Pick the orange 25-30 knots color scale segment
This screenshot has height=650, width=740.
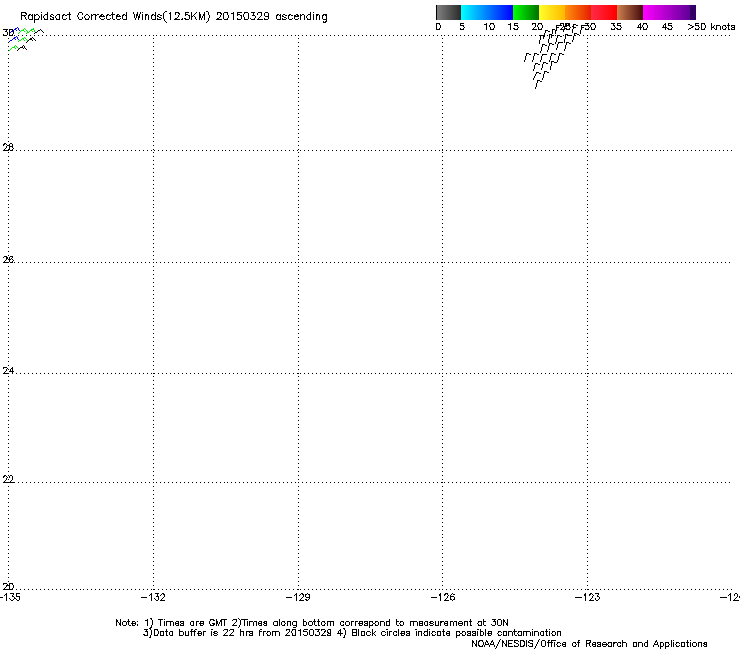coord(578,12)
